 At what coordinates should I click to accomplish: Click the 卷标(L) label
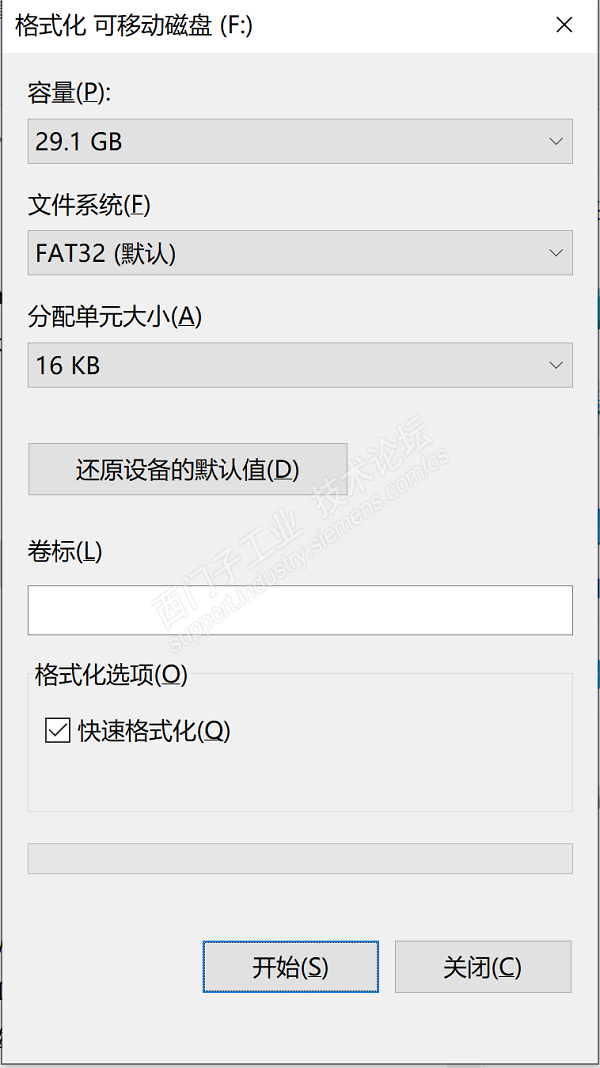tap(65, 551)
